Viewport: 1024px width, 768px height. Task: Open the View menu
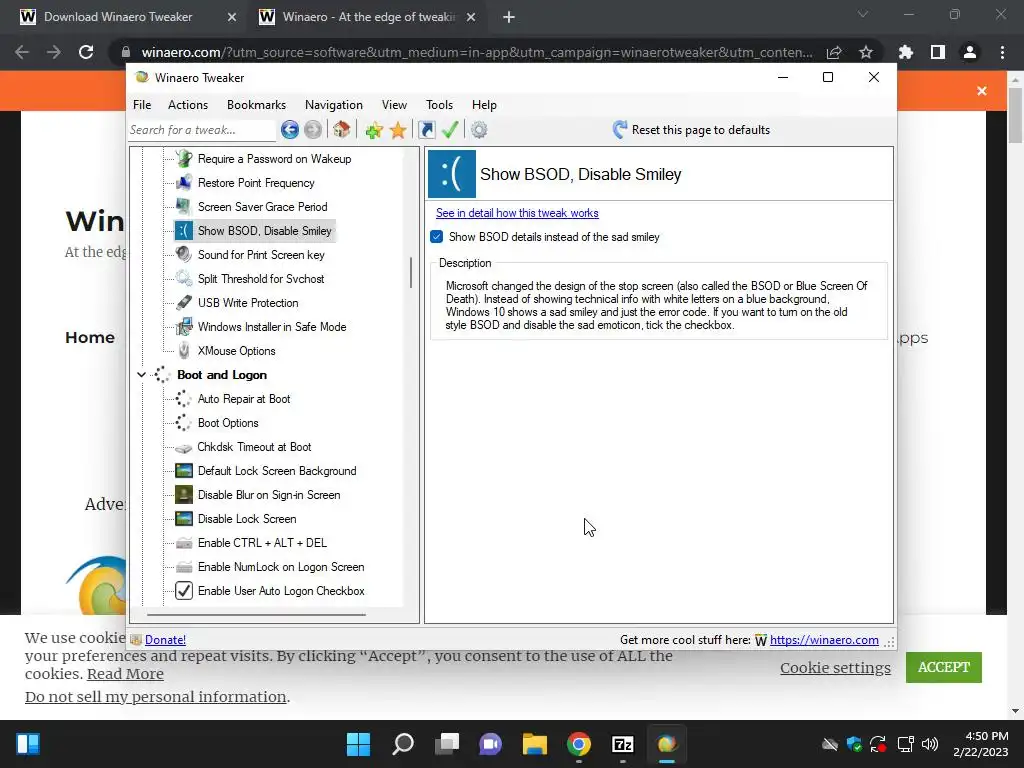pos(394,104)
